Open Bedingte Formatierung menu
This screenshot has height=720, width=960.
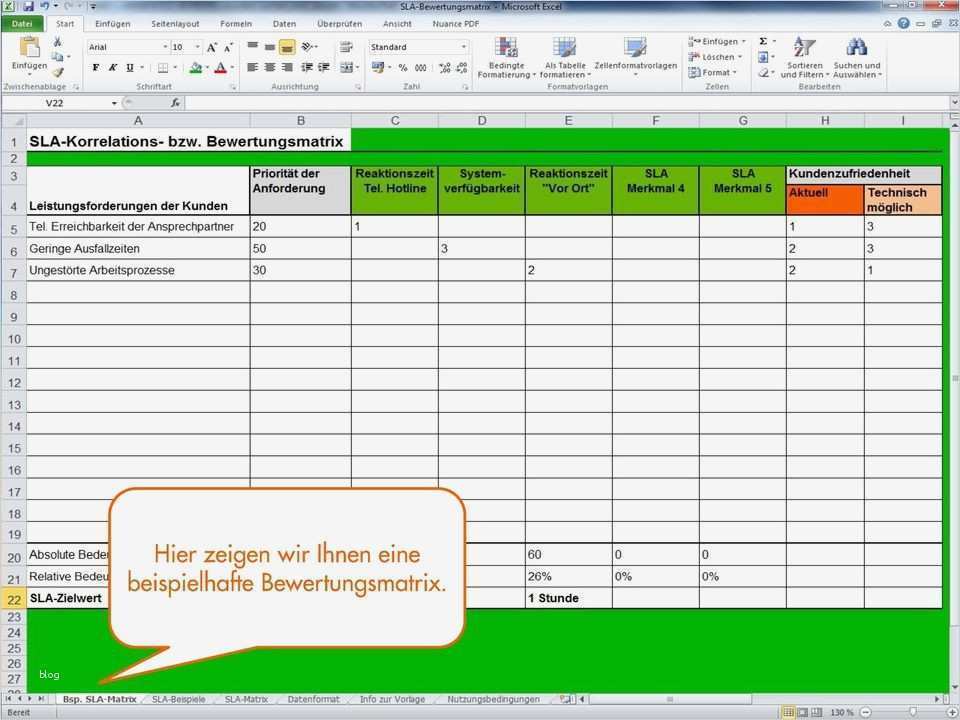506,58
